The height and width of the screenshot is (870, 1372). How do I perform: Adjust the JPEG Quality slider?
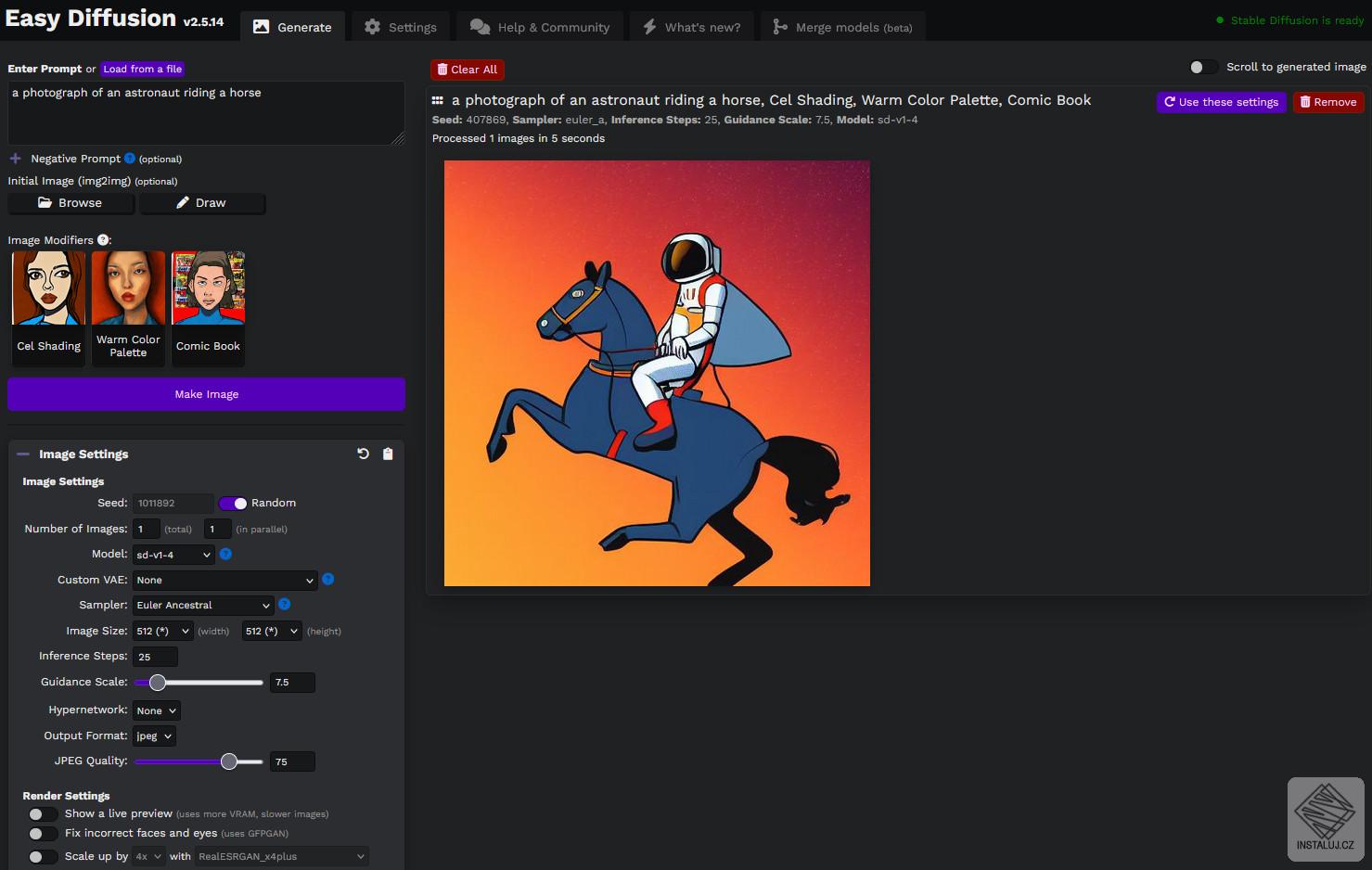pos(199,761)
